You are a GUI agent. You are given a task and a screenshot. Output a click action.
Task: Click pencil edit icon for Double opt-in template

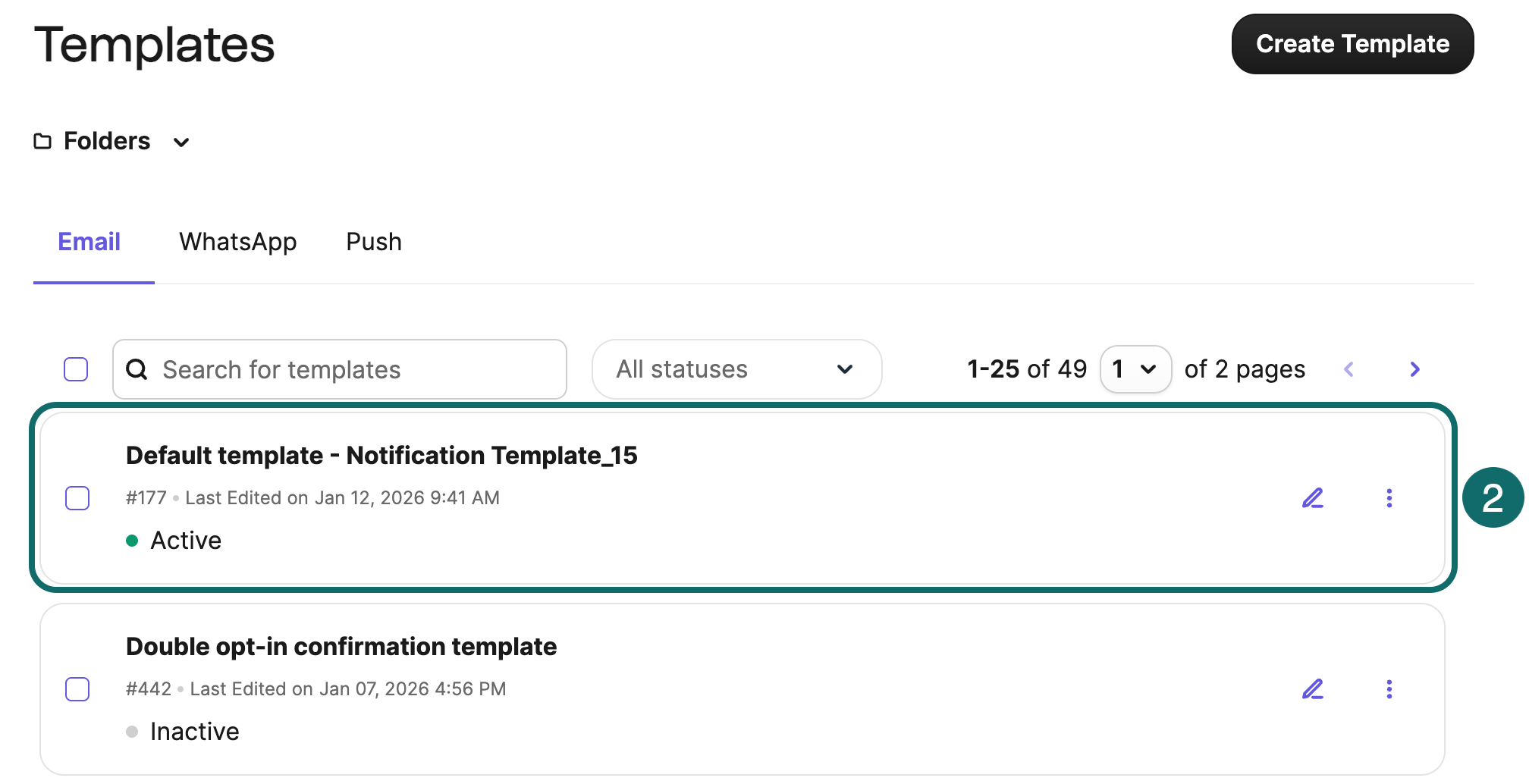(1313, 689)
